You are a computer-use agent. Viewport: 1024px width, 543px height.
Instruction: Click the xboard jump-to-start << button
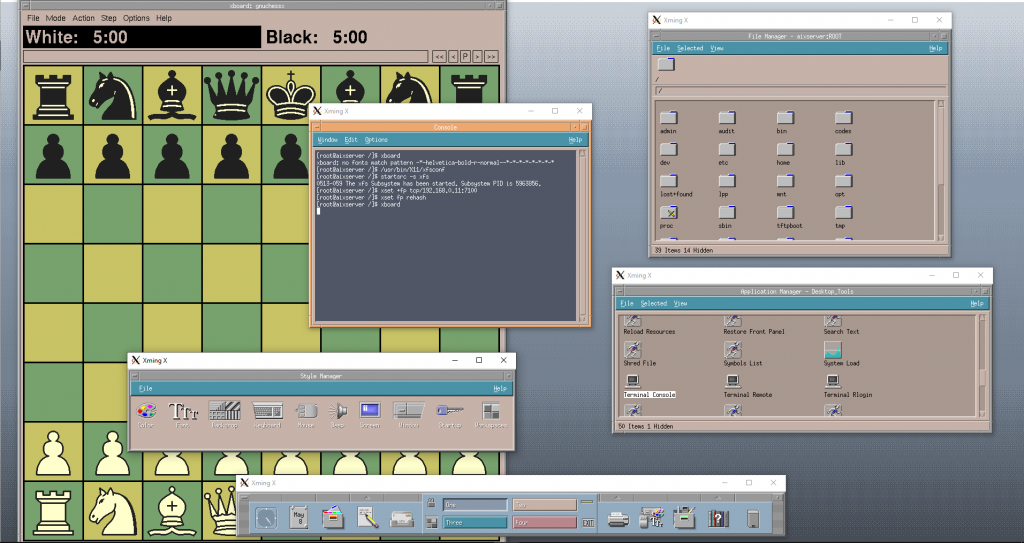pos(440,57)
